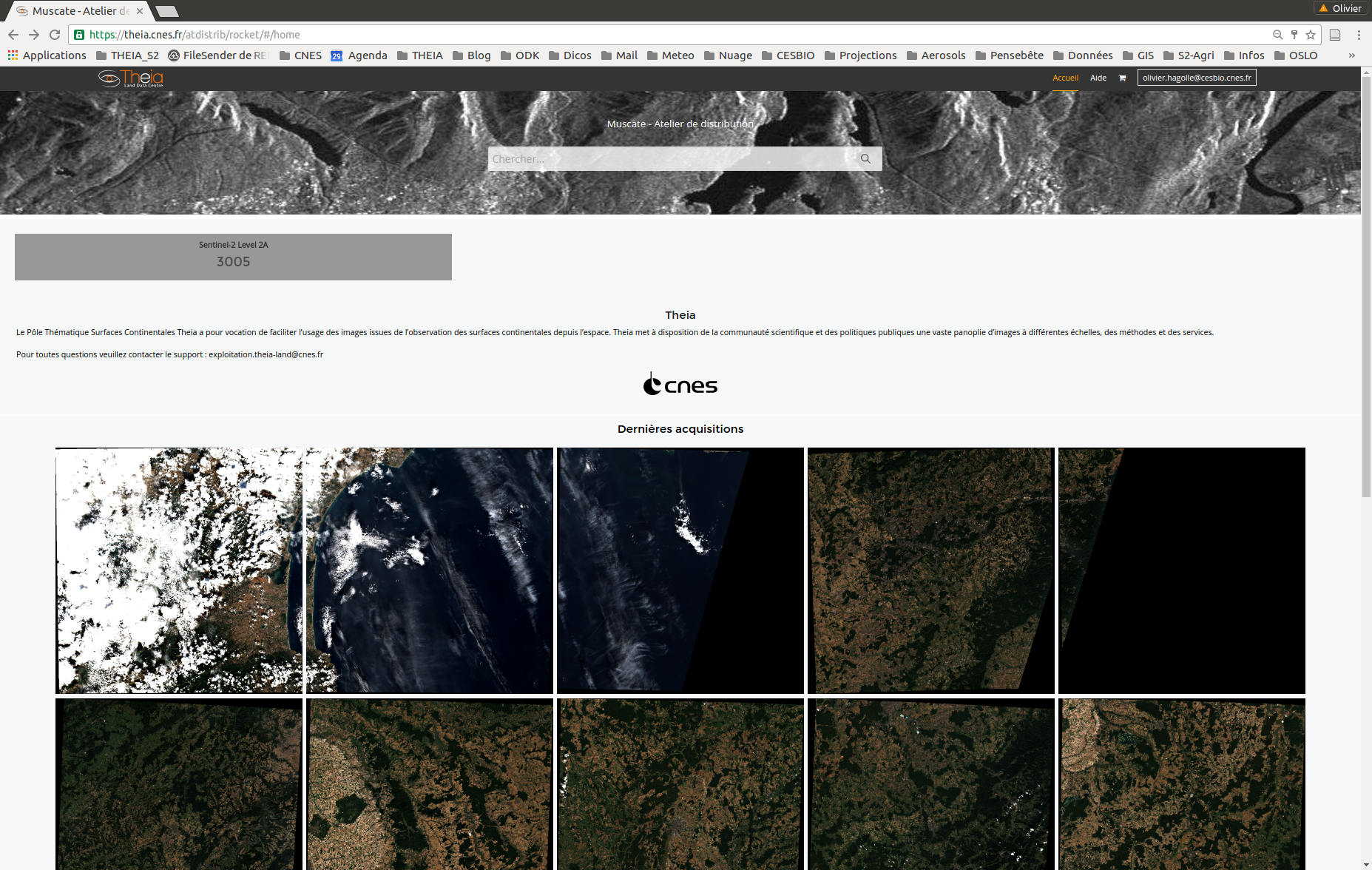The width and height of the screenshot is (1372, 870).
Task: Click the page vertical scrollbar thumb
Action: [x=1366, y=287]
